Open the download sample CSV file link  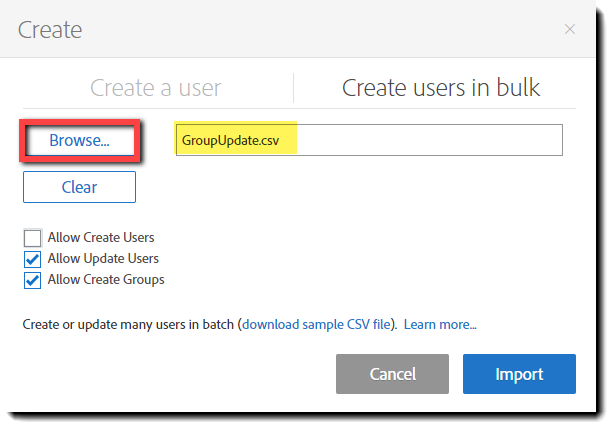click(316, 324)
